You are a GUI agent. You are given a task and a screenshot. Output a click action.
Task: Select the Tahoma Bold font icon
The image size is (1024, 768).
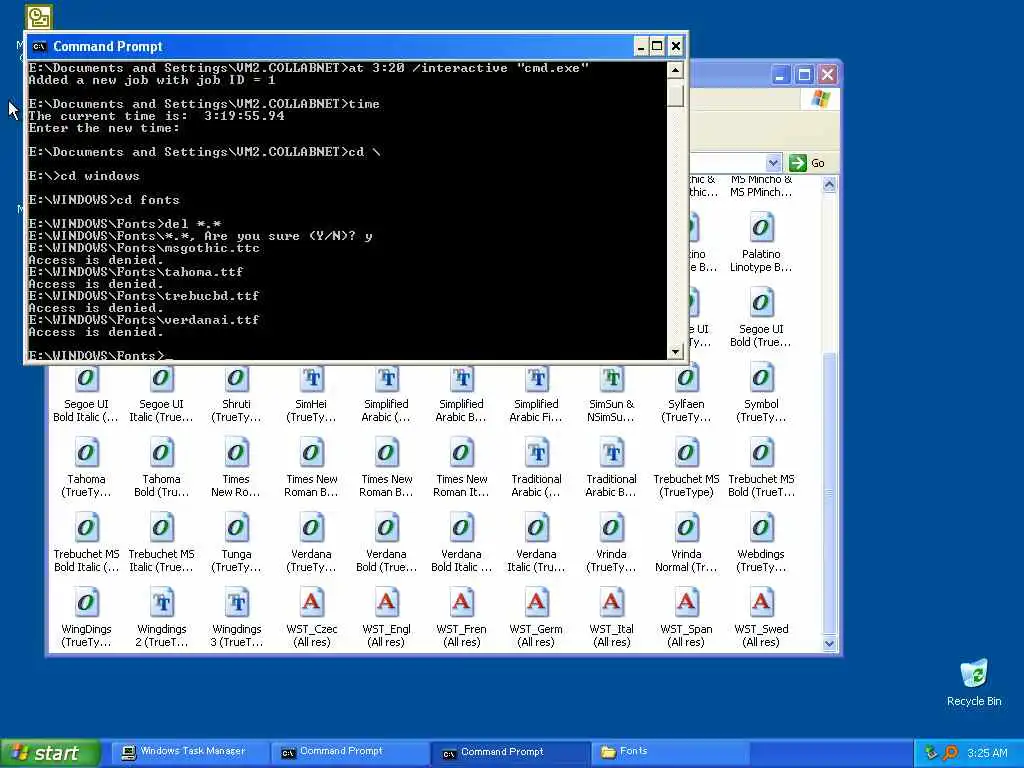(x=161, y=453)
